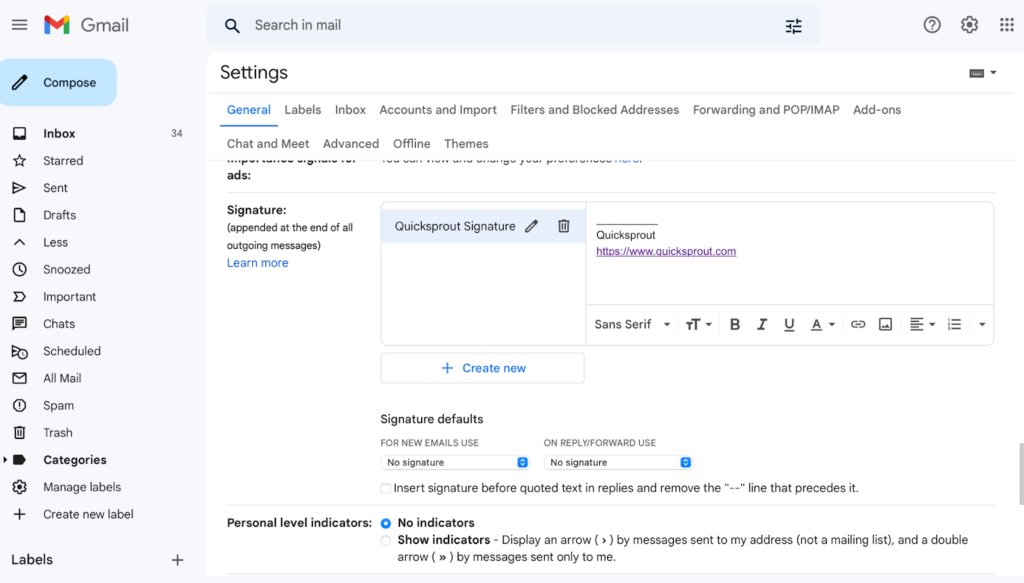Enable insert signature before quoted text

tap(385, 488)
